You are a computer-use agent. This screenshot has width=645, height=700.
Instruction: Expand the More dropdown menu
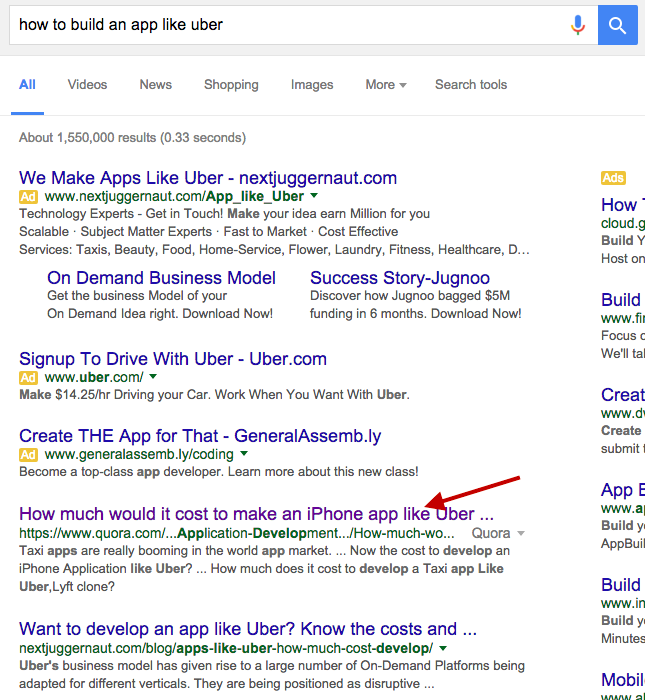tap(386, 84)
